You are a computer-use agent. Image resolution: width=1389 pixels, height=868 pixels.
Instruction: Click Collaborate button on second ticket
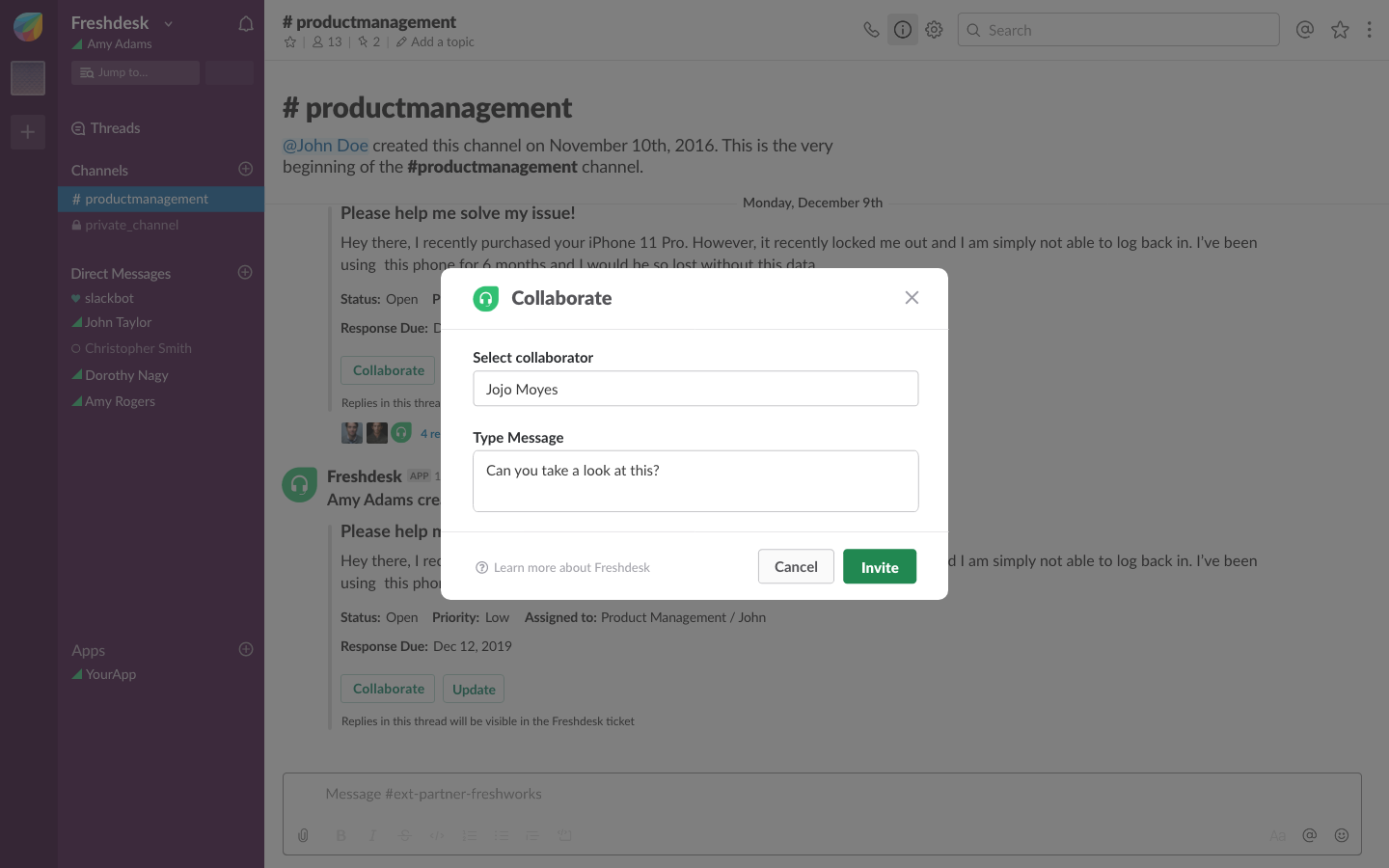(388, 689)
